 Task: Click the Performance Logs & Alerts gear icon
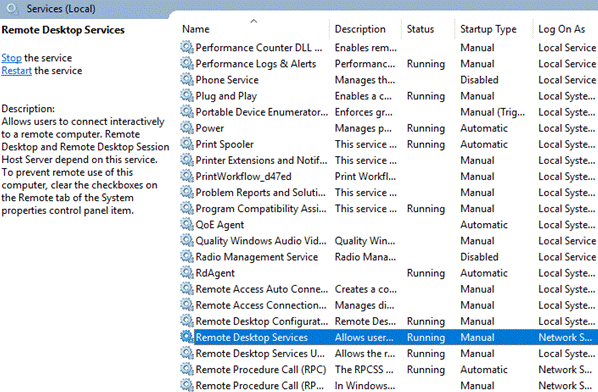click(187, 63)
